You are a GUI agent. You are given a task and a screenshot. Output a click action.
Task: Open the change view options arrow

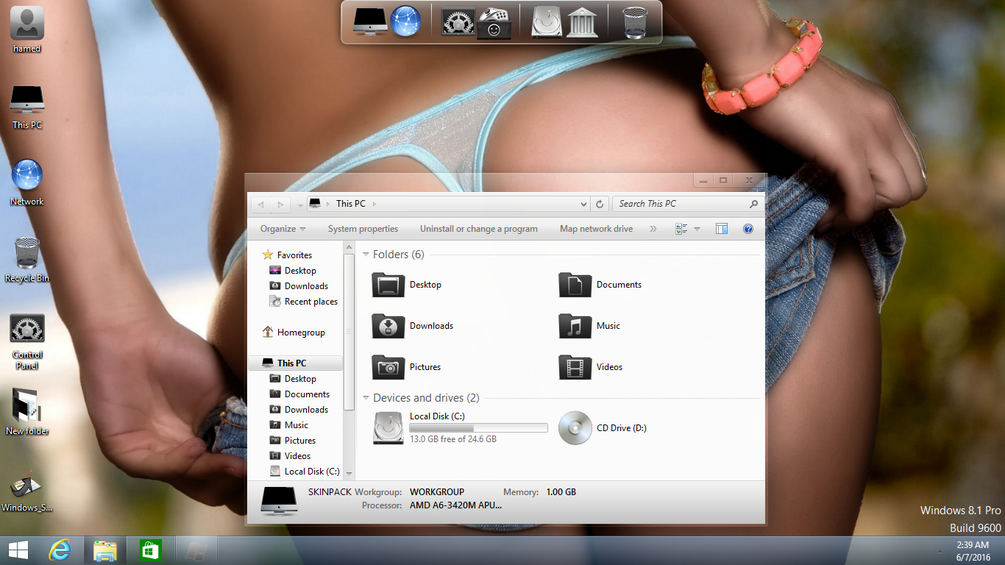point(697,229)
